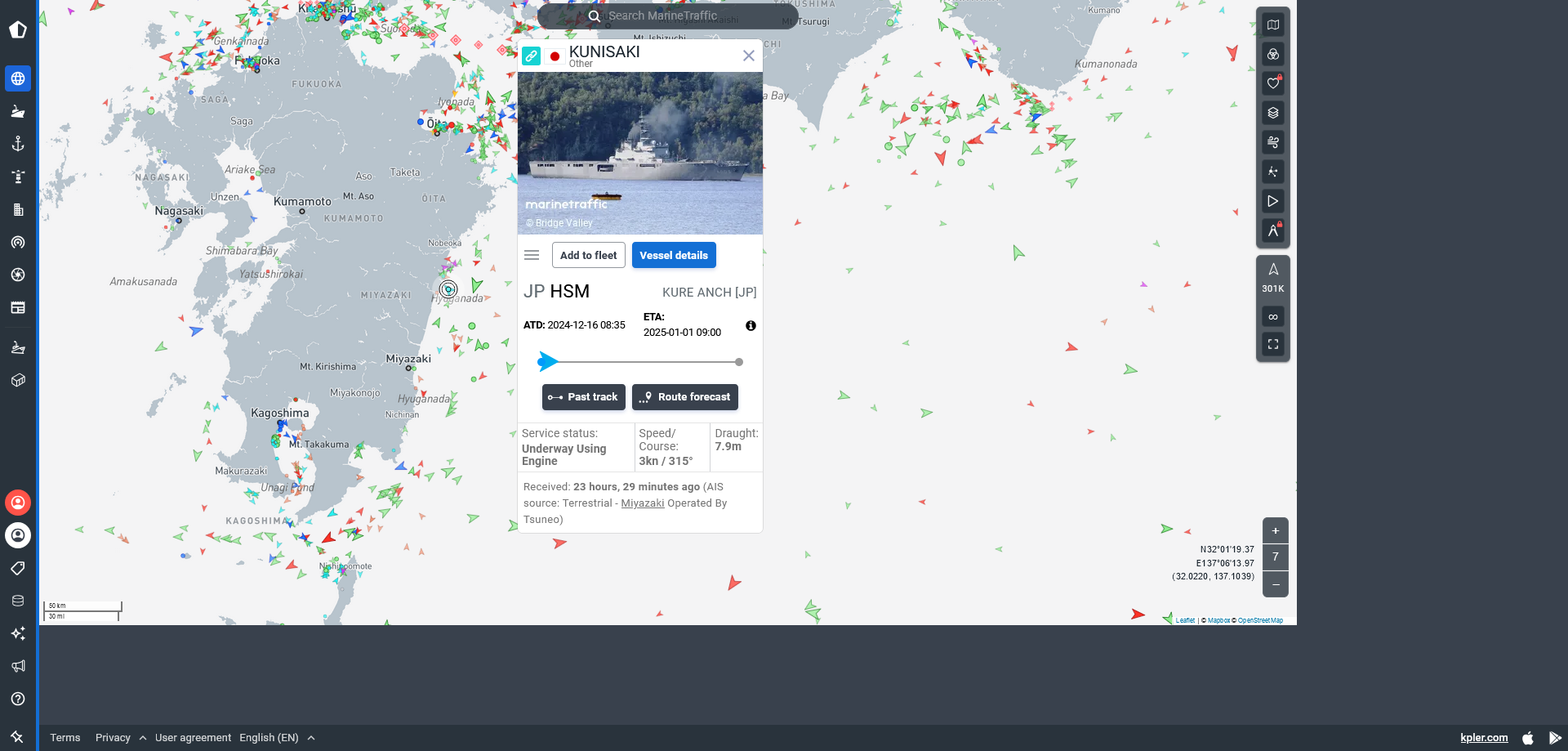The width and height of the screenshot is (1568, 751).
Task: Click the Route forecast button
Action: click(685, 397)
